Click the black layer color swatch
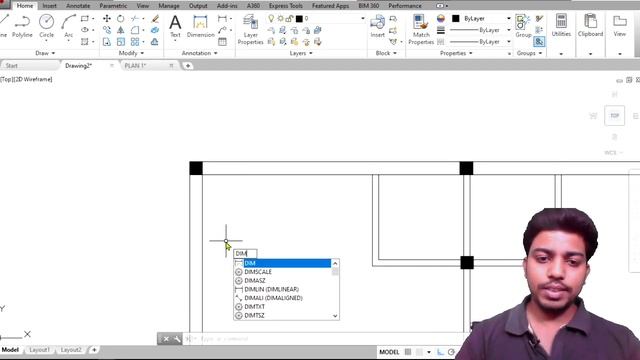The height and width of the screenshot is (360, 640). (299, 18)
